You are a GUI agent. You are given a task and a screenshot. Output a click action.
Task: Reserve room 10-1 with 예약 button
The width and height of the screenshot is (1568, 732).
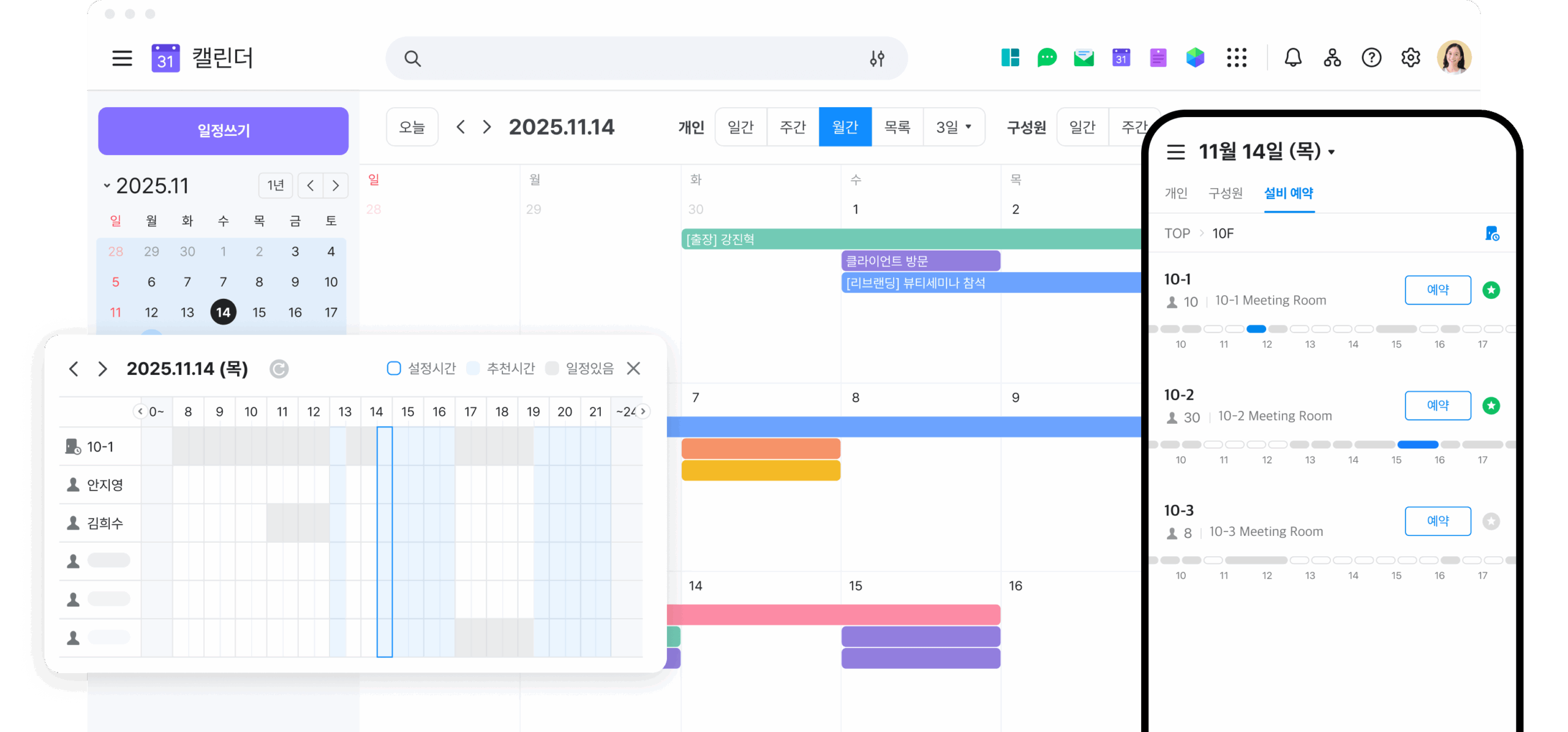(x=1438, y=290)
